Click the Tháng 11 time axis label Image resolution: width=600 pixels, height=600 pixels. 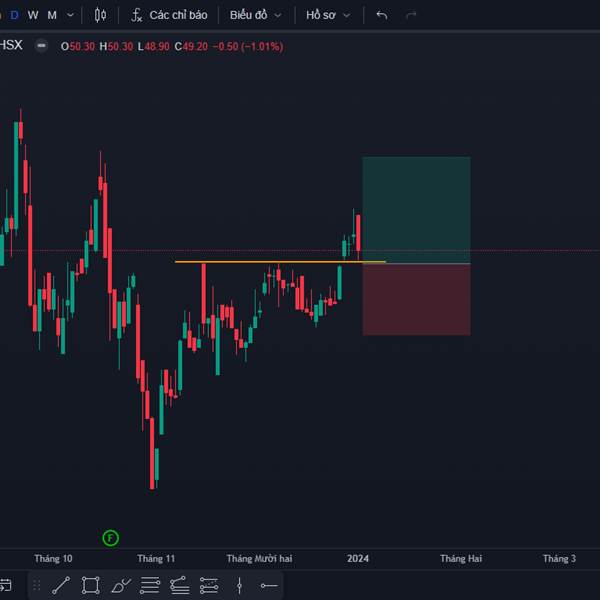(156, 559)
